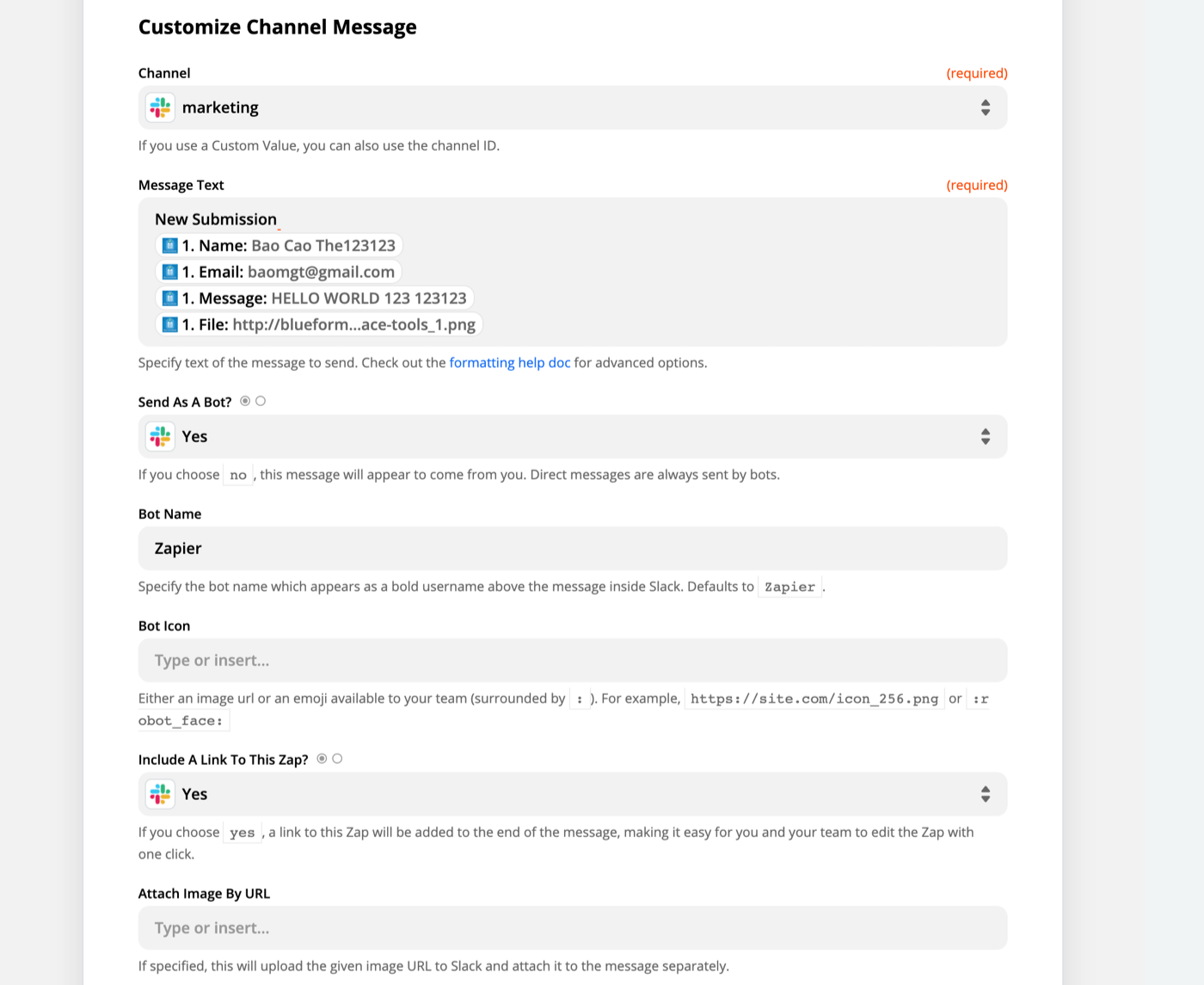Click the field icon in the Message pill
Viewport: 1204px width, 985px height.
click(x=169, y=298)
